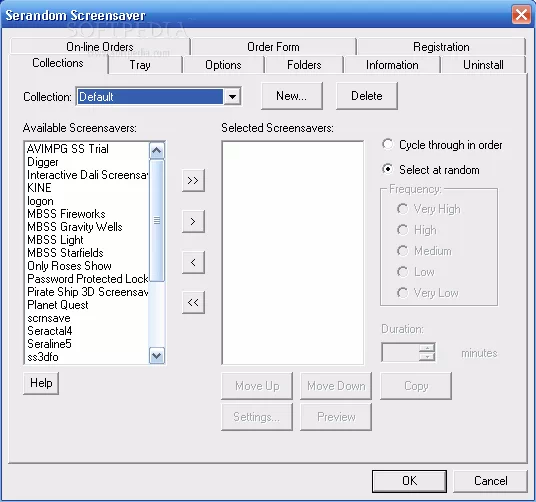
Task: Click the Available Screensavers scrollbar thumb
Action: (x=157, y=221)
